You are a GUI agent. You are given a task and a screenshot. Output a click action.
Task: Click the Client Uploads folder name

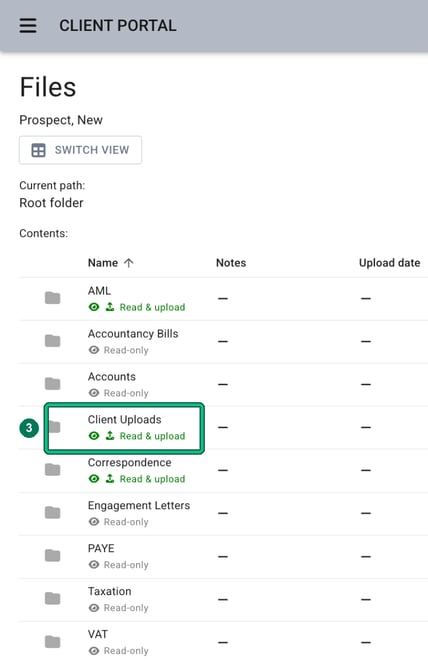pyautogui.click(x=124, y=420)
